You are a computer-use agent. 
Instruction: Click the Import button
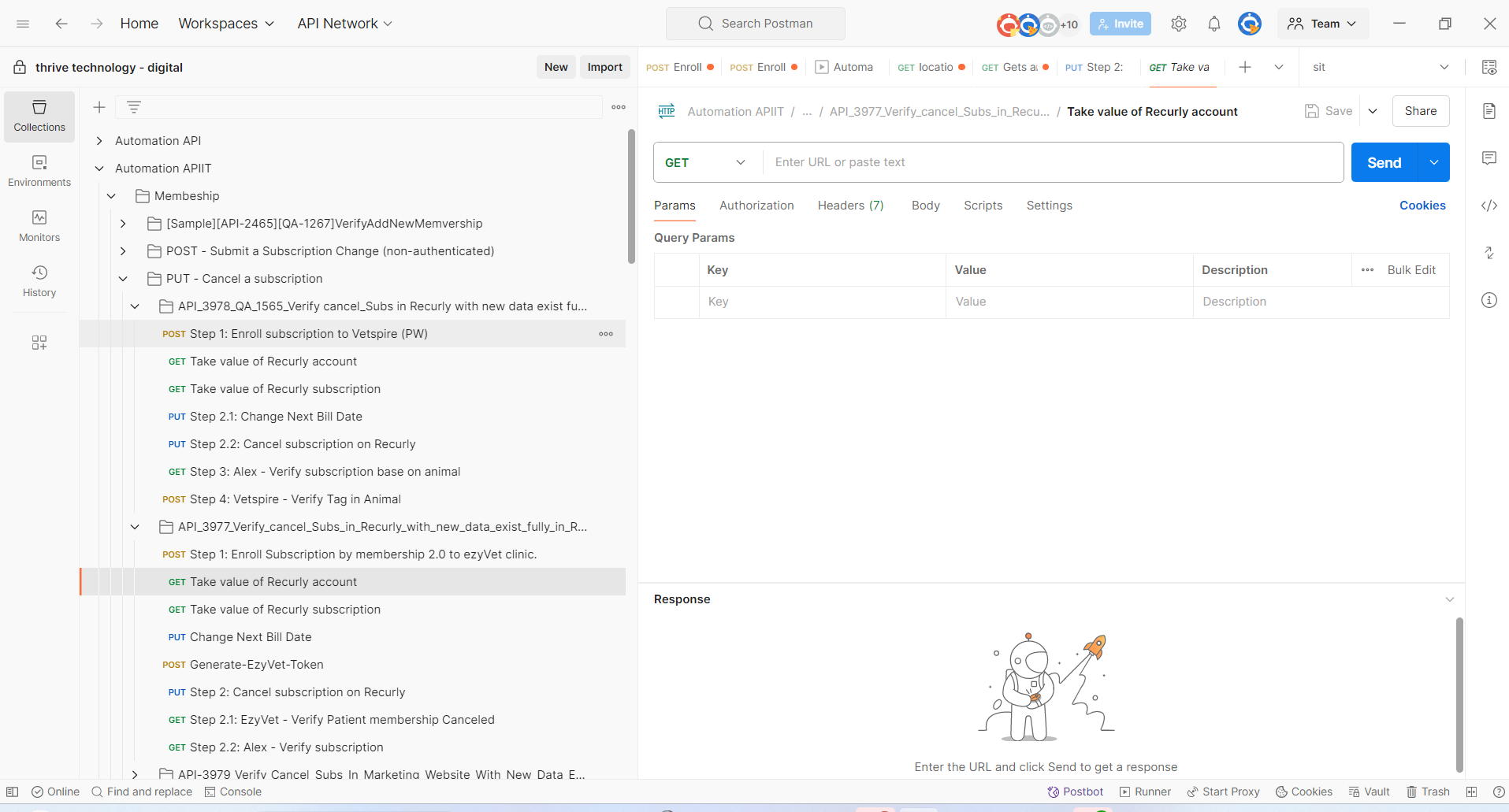[x=604, y=67]
